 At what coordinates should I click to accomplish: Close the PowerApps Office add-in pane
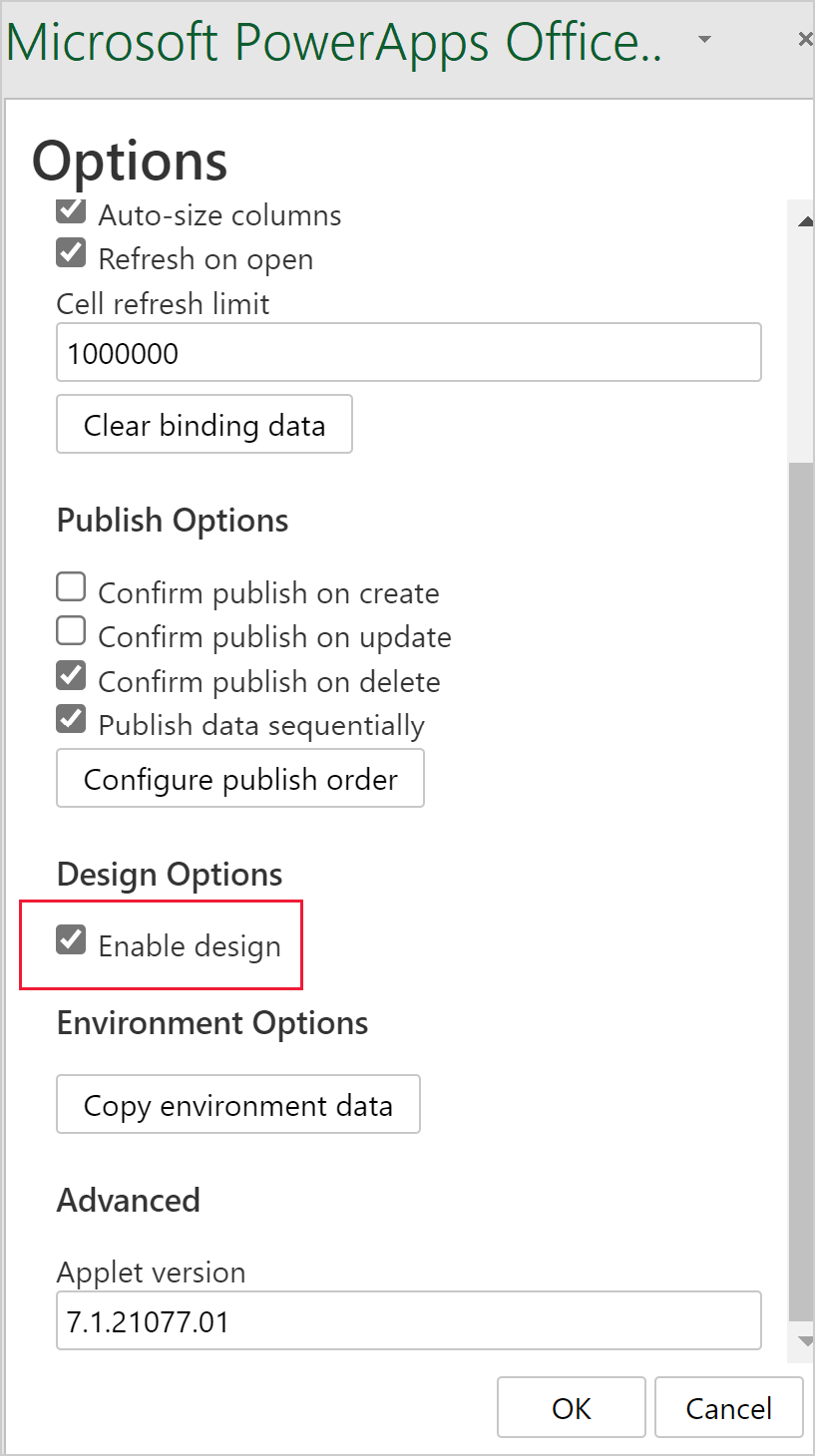[804, 40]
